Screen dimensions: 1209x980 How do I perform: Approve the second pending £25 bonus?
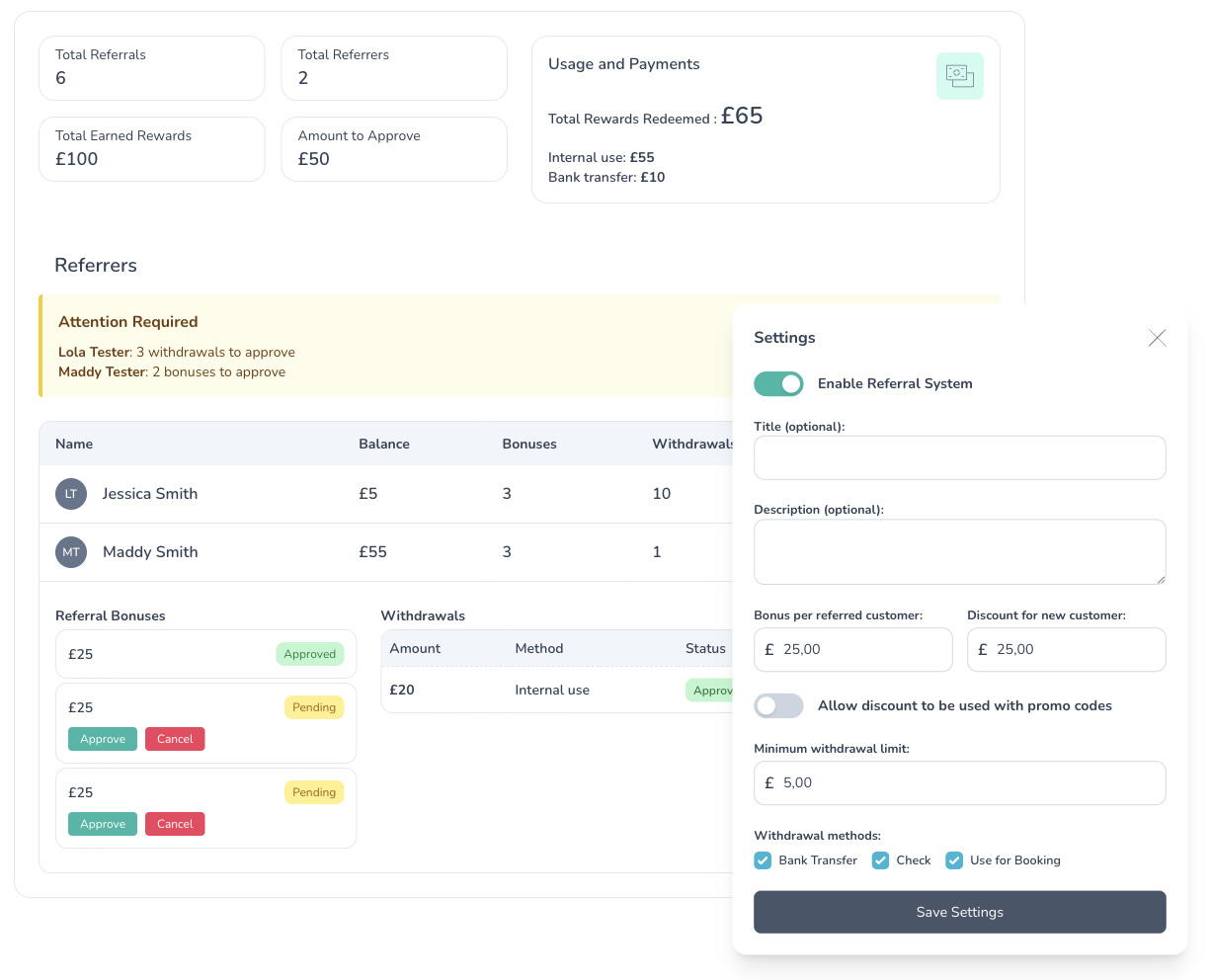(103, 824)
